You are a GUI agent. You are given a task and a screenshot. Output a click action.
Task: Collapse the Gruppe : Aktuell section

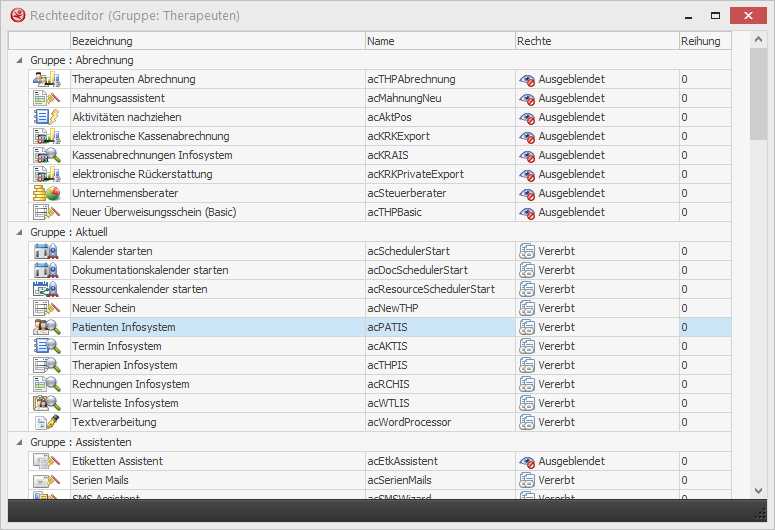pyautogui.click(x=19, y=232)
